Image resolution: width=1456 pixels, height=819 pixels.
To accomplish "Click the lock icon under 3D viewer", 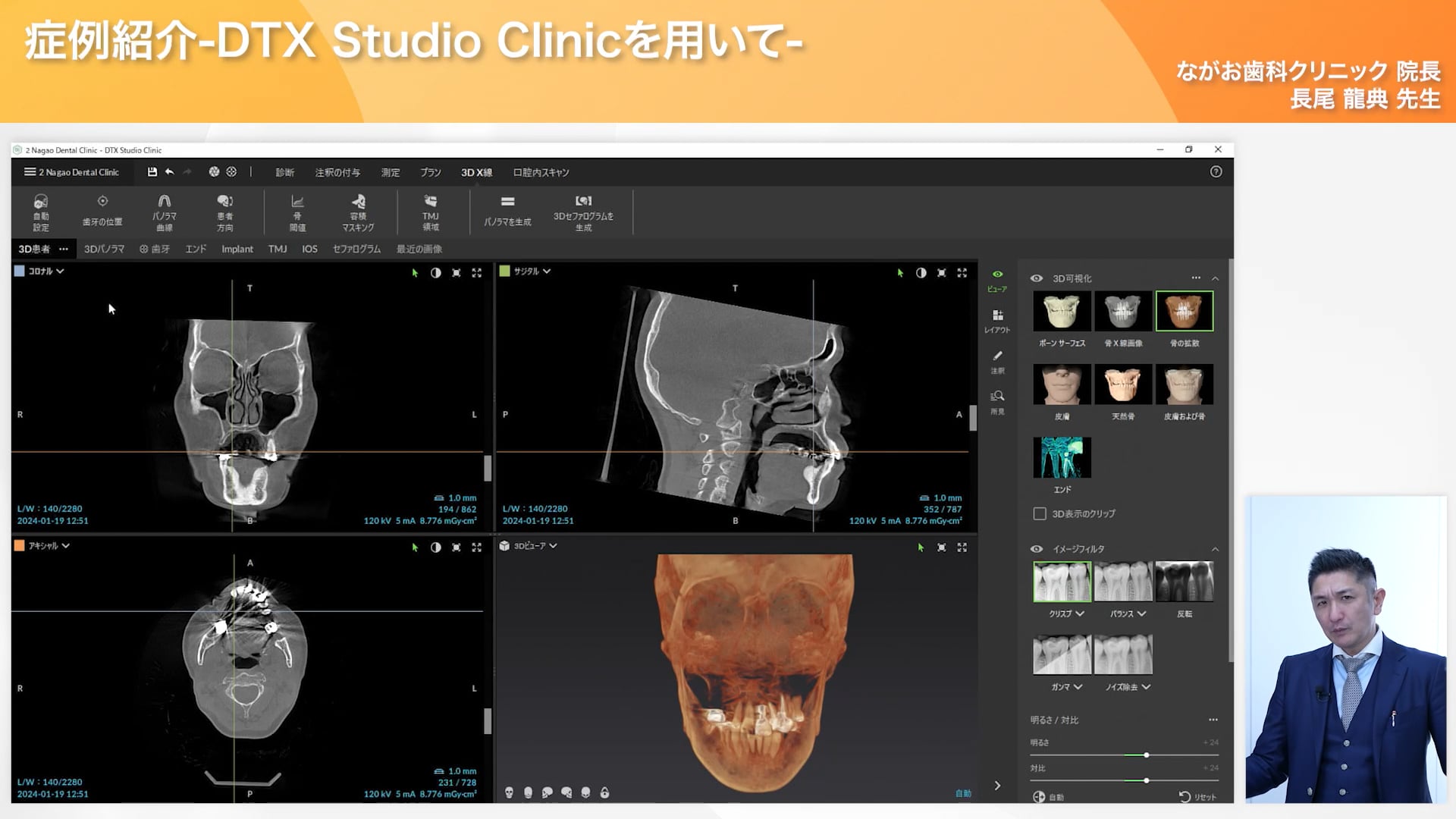I will pyautogui.click(x=604, y=792).
